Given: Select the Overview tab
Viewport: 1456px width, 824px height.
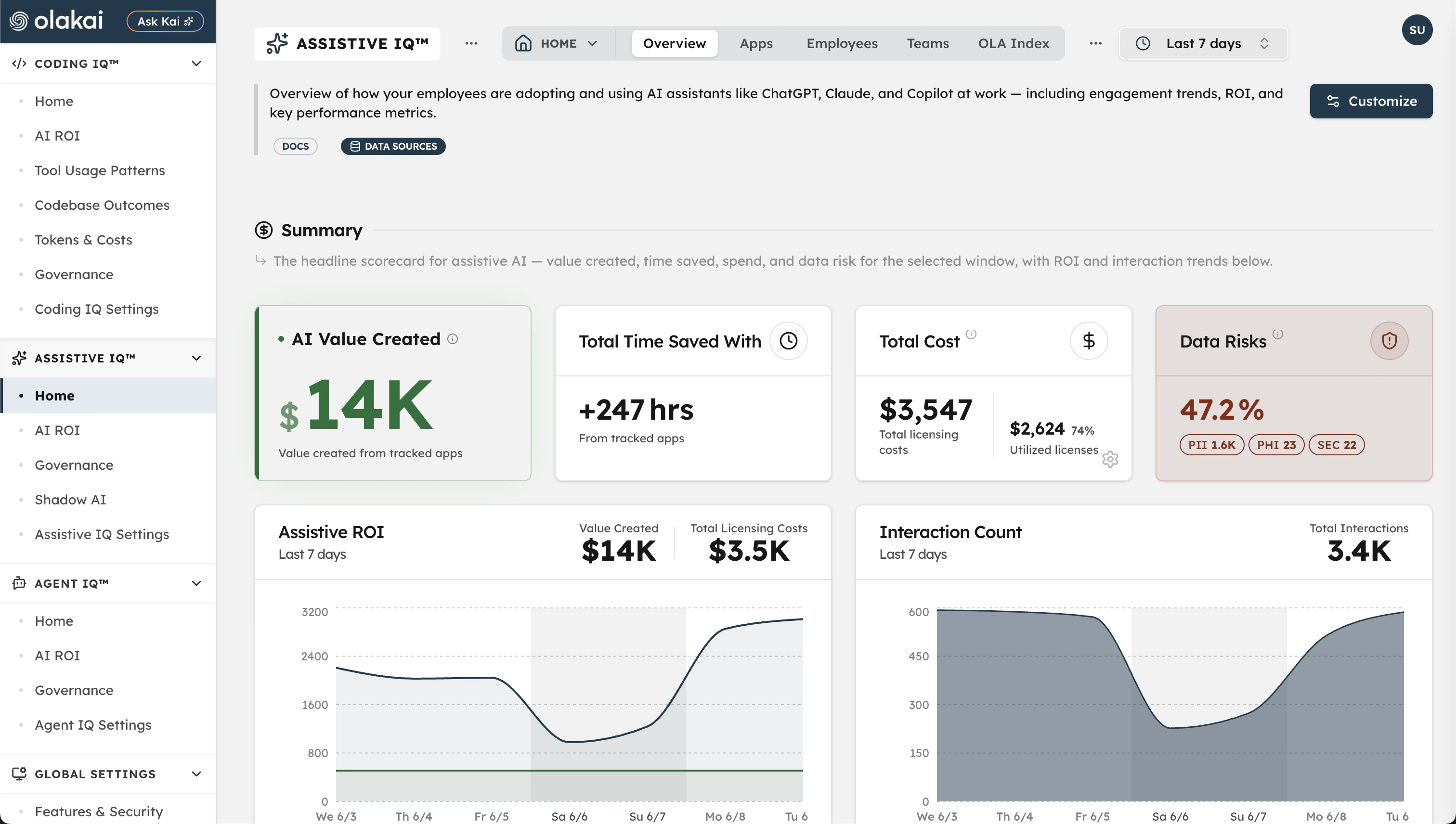Looking at the screenshot, I should click(674, 43).
